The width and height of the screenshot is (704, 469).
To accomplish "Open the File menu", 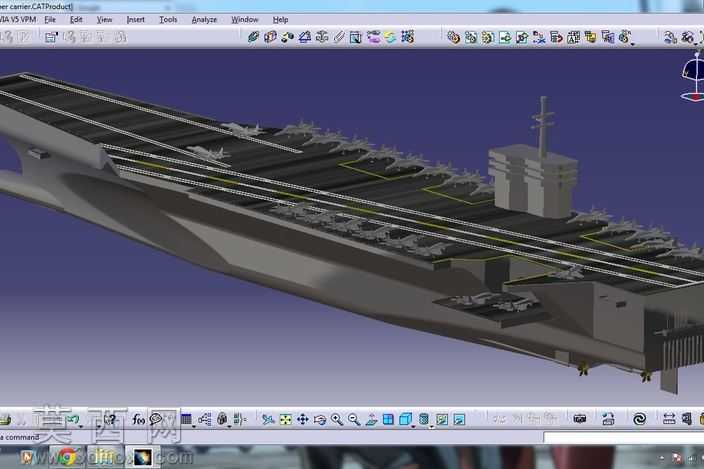I will pyautogui.click(x=50, y=20).
